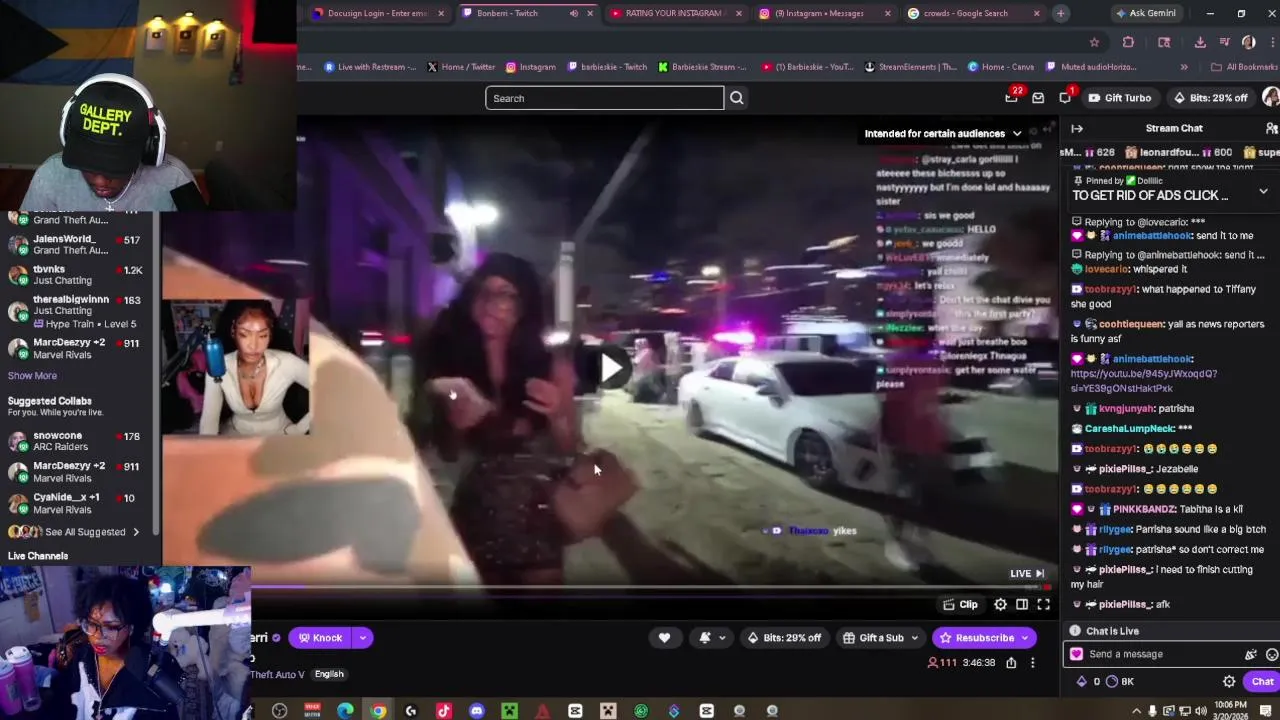Open Discord from the taskbar
The height and width of the screenshot is (720, 1280).
coord(476,711)
